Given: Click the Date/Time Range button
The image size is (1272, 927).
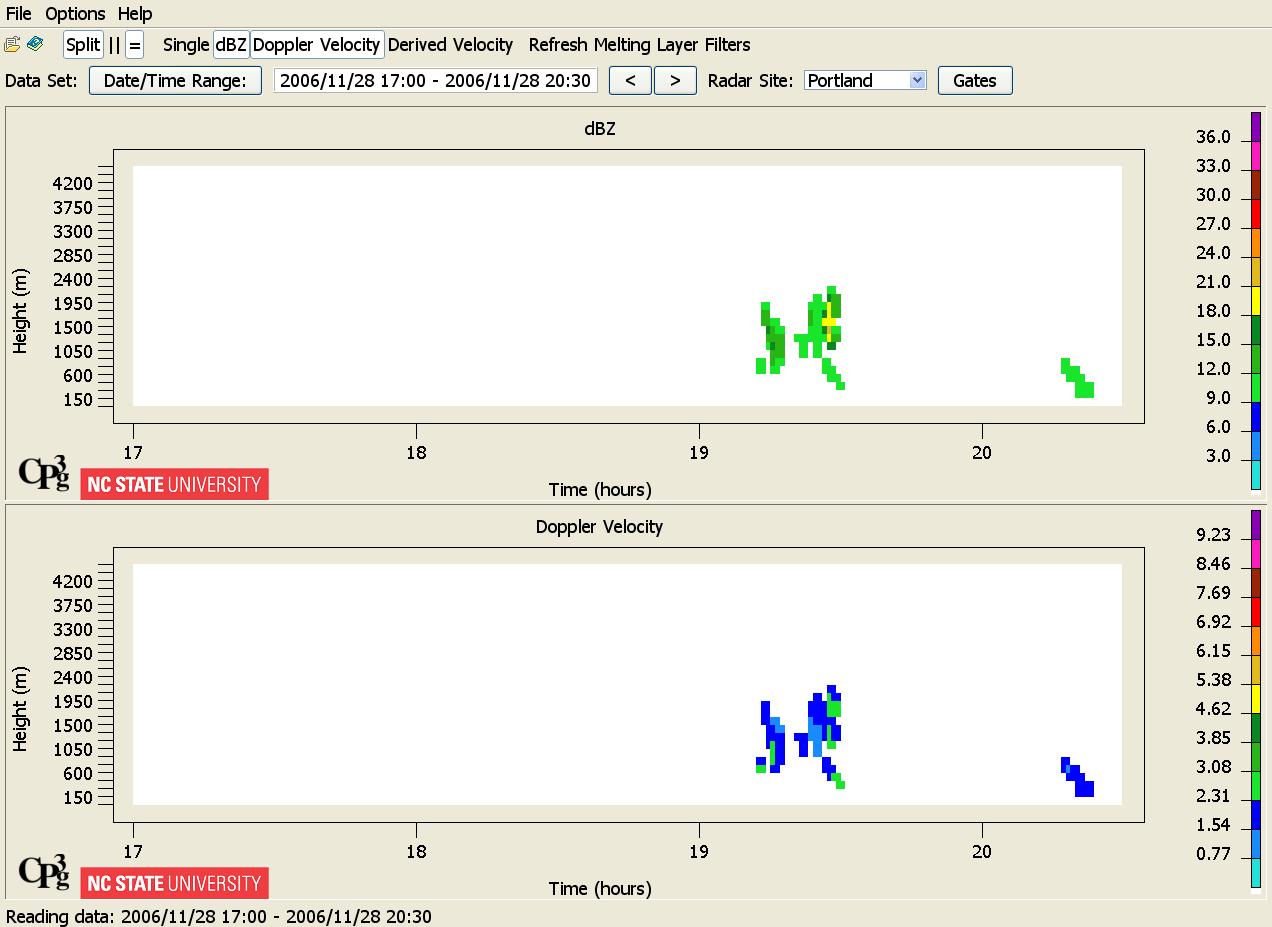Looking at the screenshot, I should click(x=175, y=81).
